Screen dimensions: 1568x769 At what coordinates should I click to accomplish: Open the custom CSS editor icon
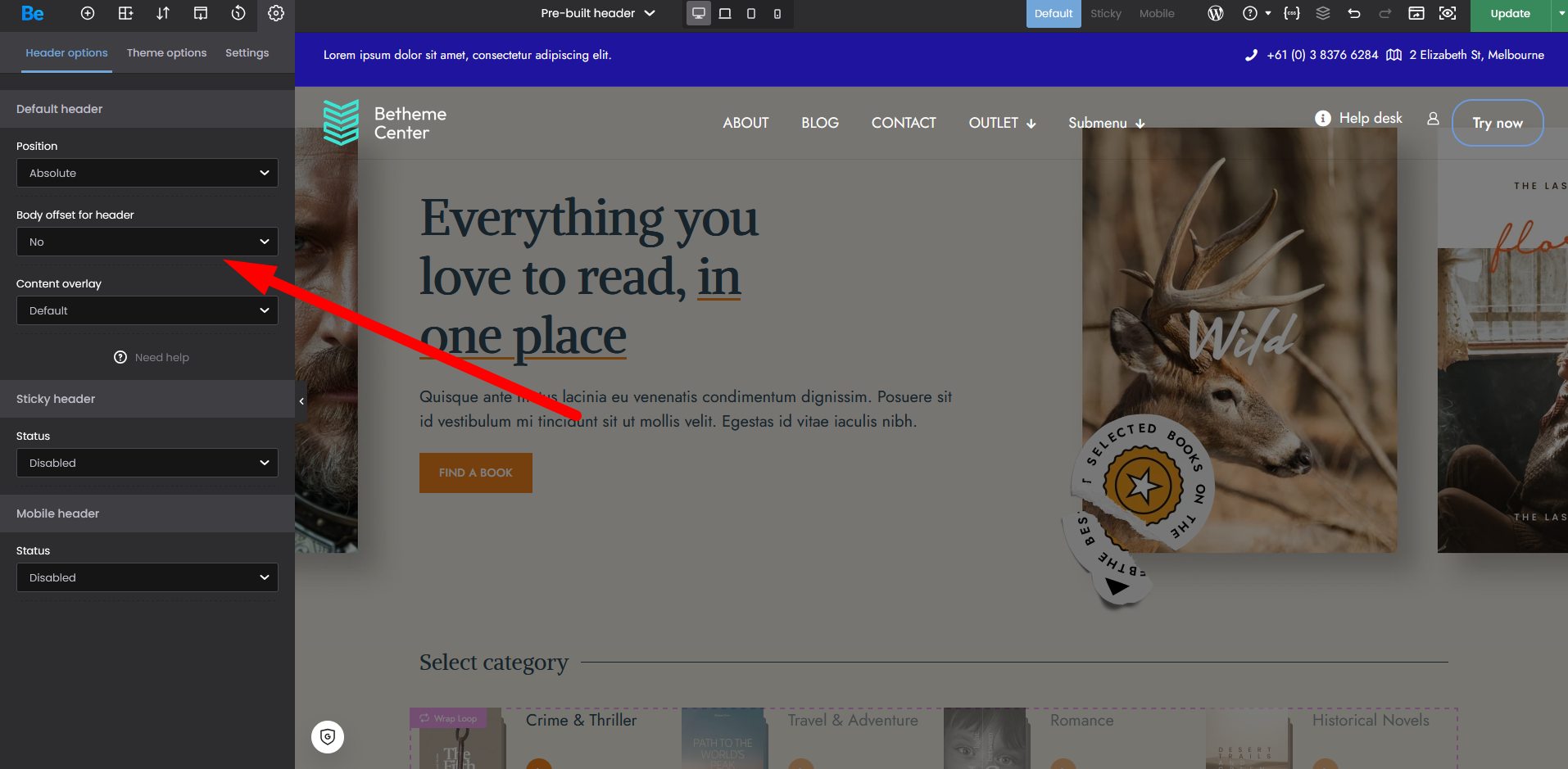1292,13
